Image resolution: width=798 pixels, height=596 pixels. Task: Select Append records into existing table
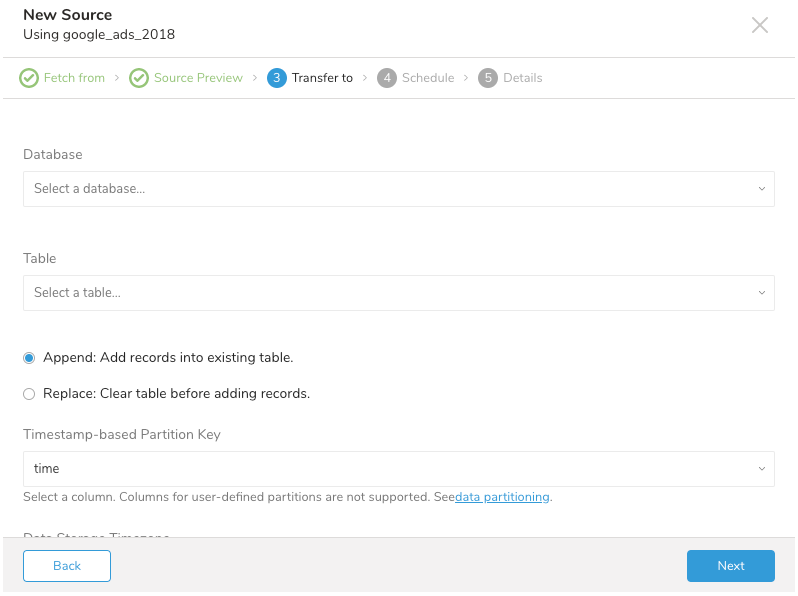click(29, 358)
